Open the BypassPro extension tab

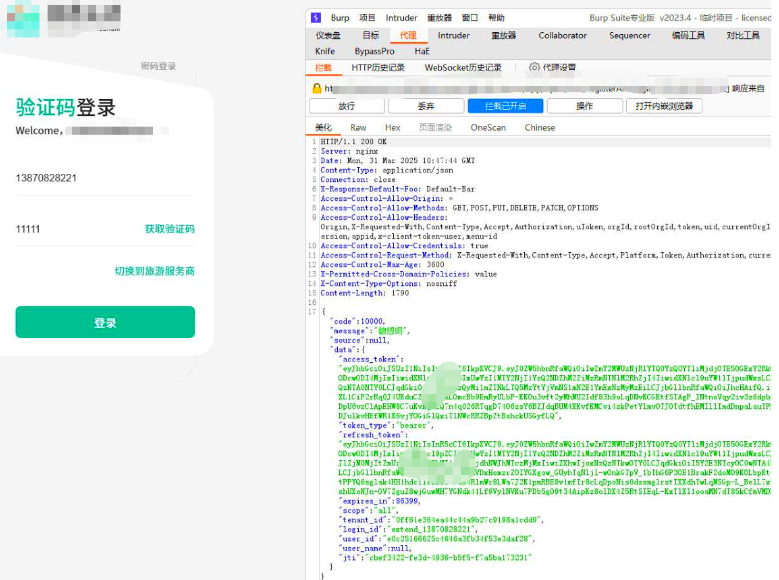[374, 51]
